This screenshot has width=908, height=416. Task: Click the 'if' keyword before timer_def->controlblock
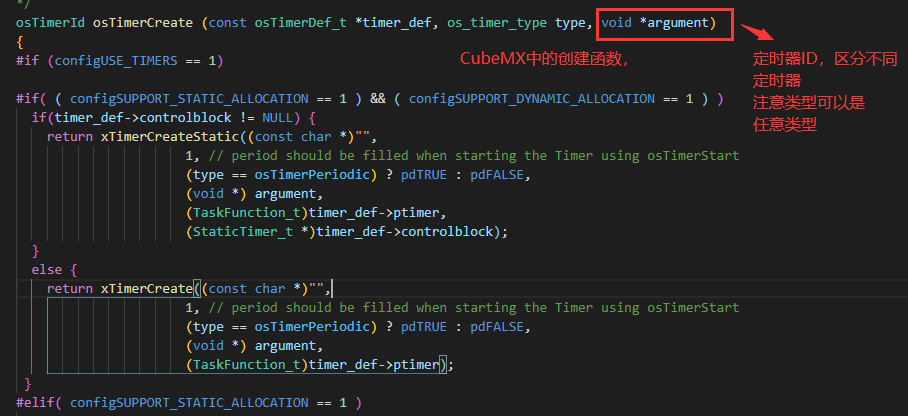tap(39, 118)
